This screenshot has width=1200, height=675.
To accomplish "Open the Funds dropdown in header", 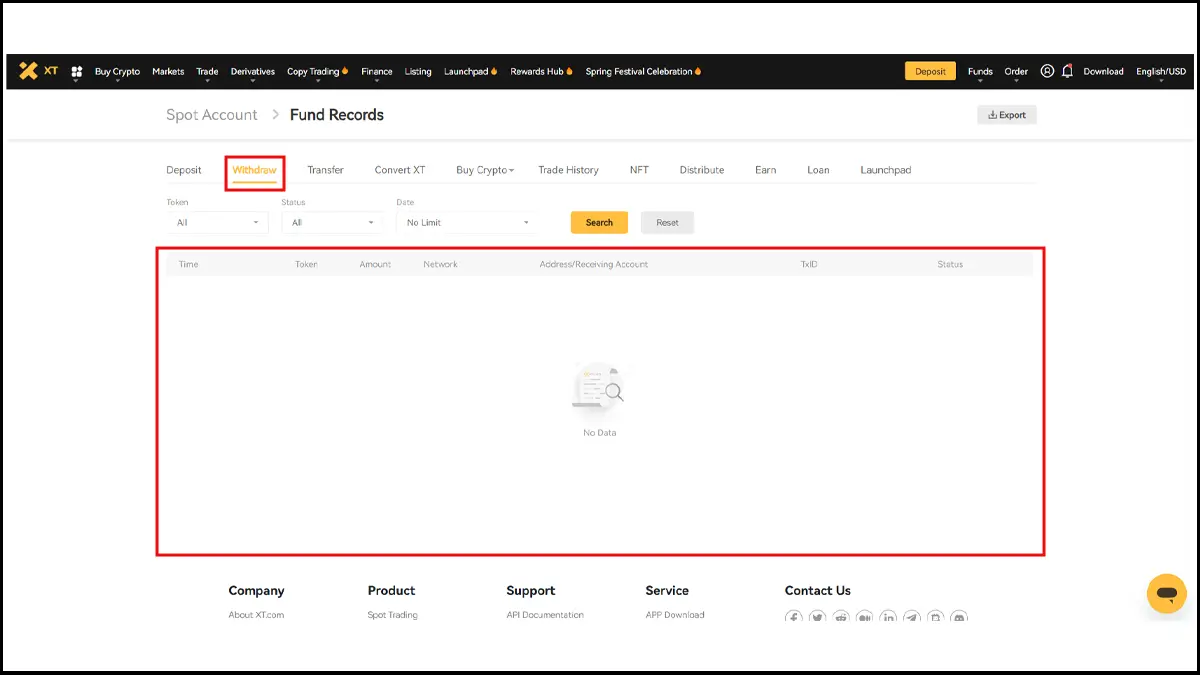I will (x=980, y=71).
